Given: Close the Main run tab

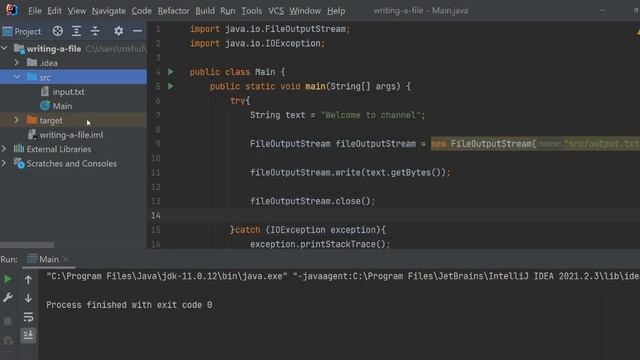Looking at the screenshot, I should 66,259.
